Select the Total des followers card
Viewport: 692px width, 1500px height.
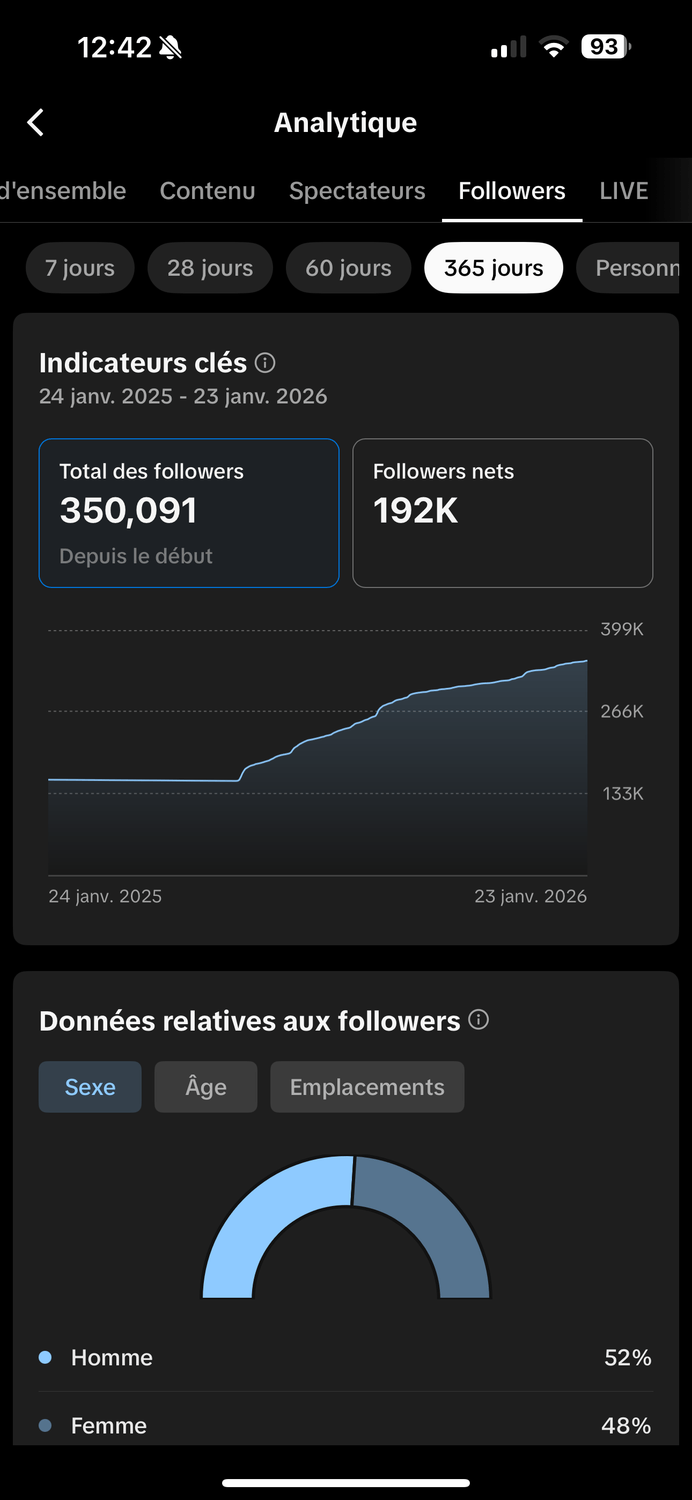click(189, 513)
